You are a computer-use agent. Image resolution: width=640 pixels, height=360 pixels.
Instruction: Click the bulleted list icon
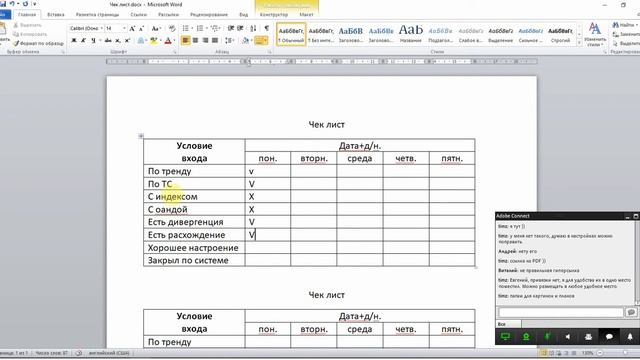pyautogui.click(x=187, y=28)
